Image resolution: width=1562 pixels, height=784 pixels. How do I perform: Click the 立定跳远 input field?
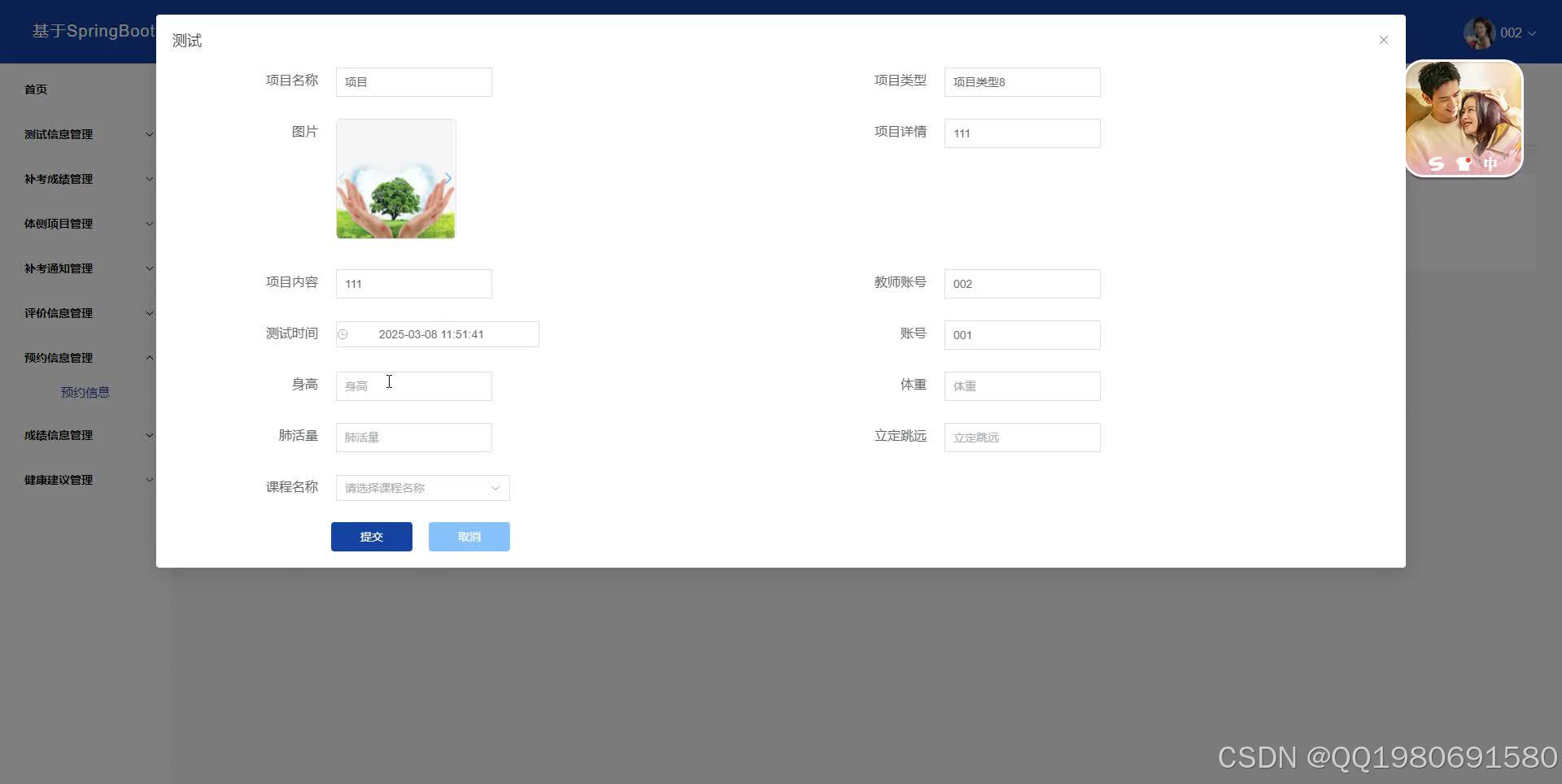tap(1022, 437)
